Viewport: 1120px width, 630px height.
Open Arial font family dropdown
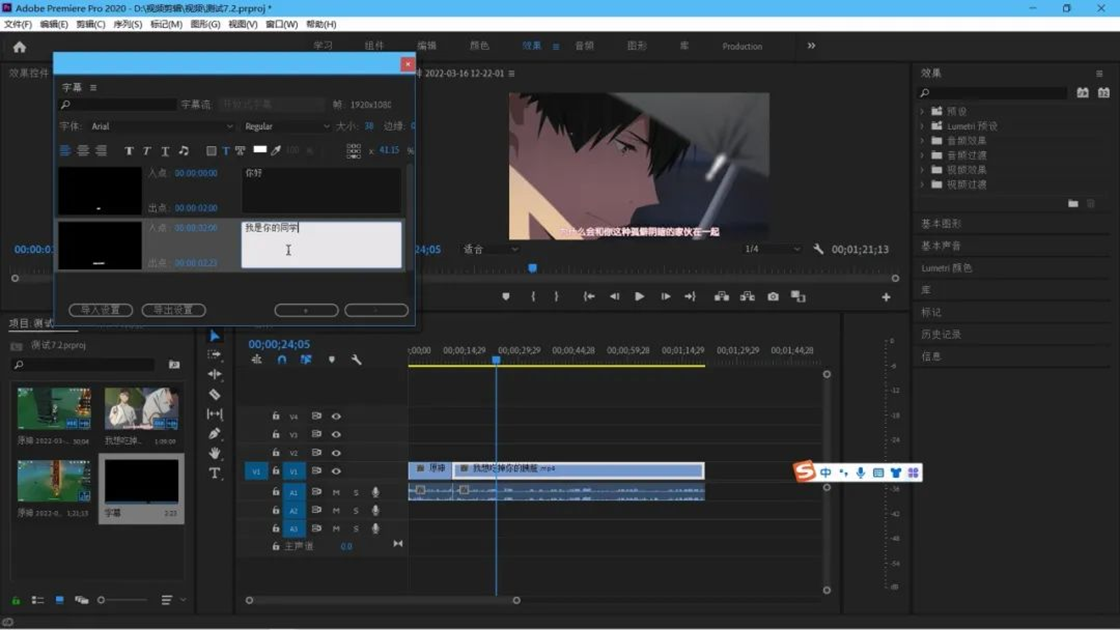coord(161,126)
